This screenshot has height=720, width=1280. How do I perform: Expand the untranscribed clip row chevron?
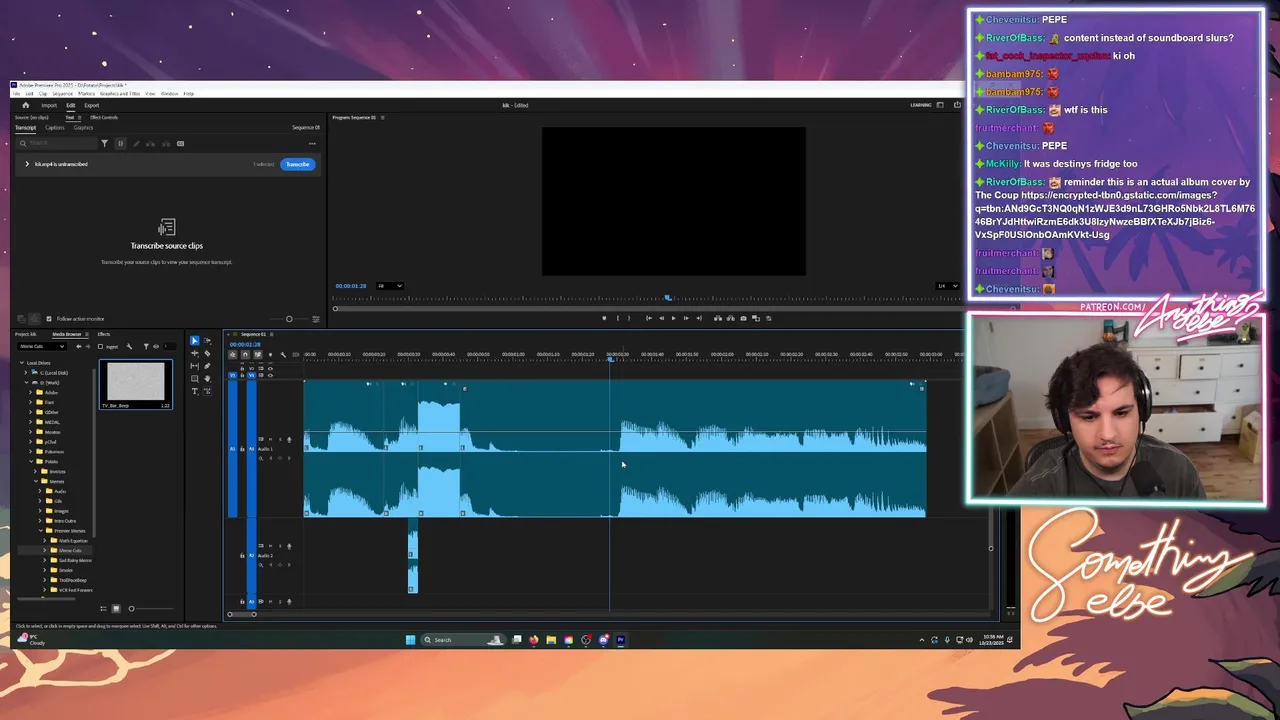click(27, 164)
